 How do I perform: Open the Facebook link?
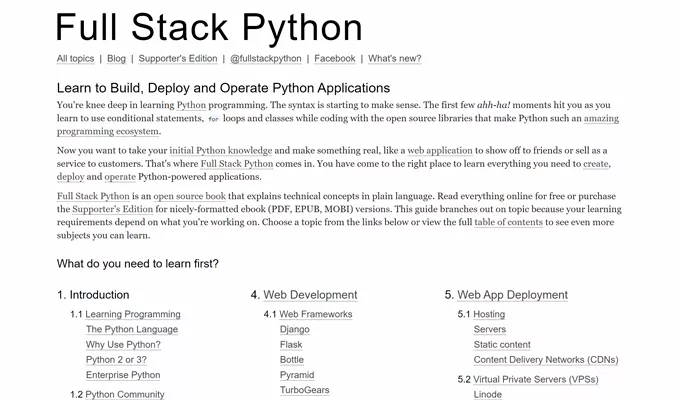[335, 59]
